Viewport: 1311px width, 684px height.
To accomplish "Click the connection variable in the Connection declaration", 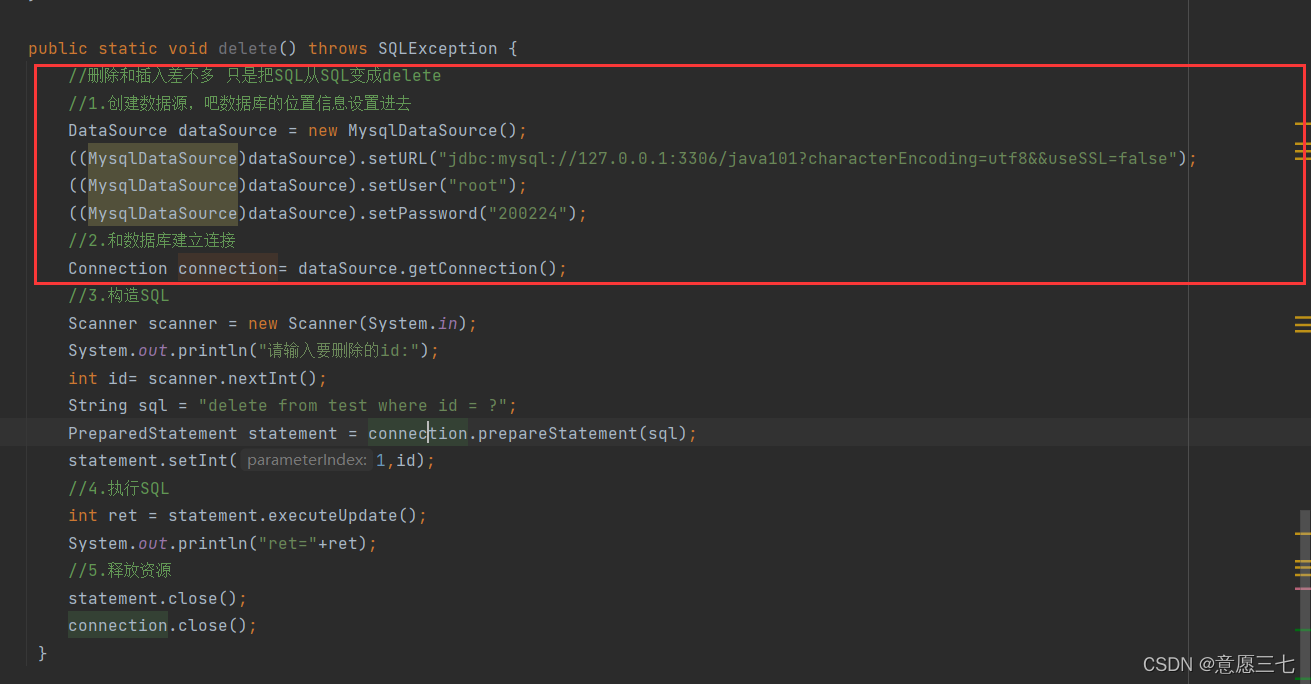I will tap(227, 268).
